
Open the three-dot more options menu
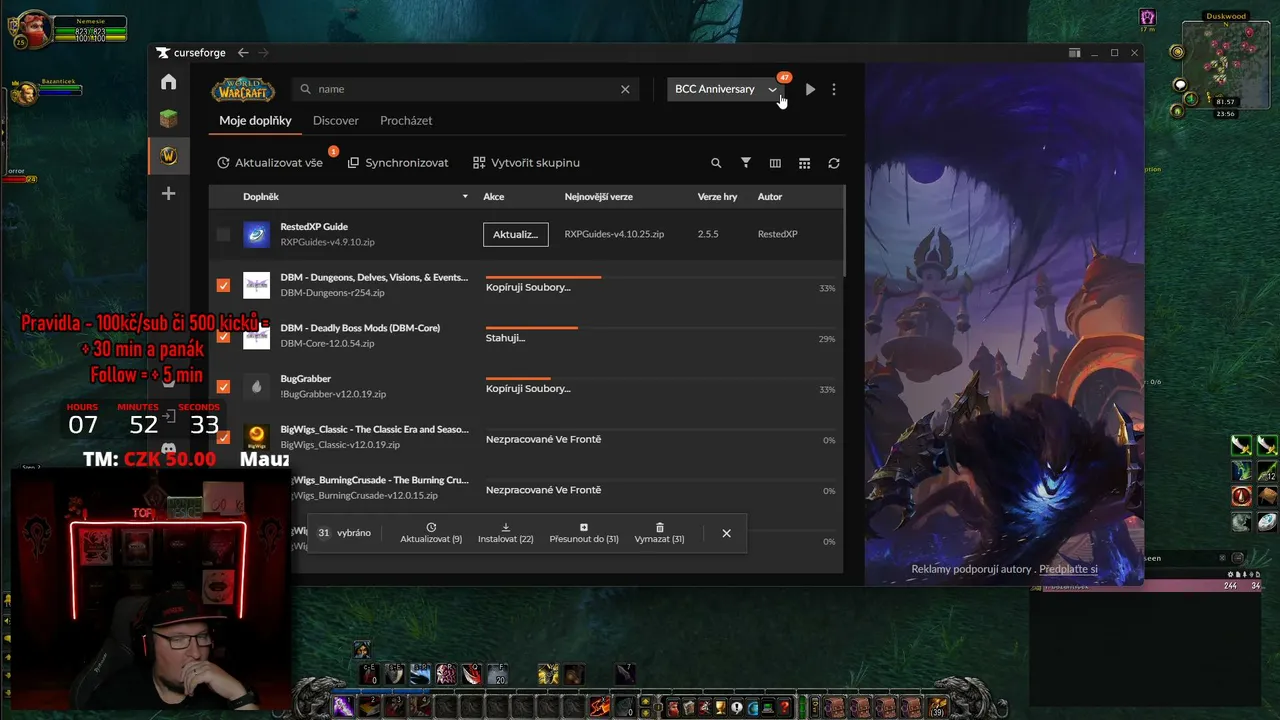pos(834,89)
